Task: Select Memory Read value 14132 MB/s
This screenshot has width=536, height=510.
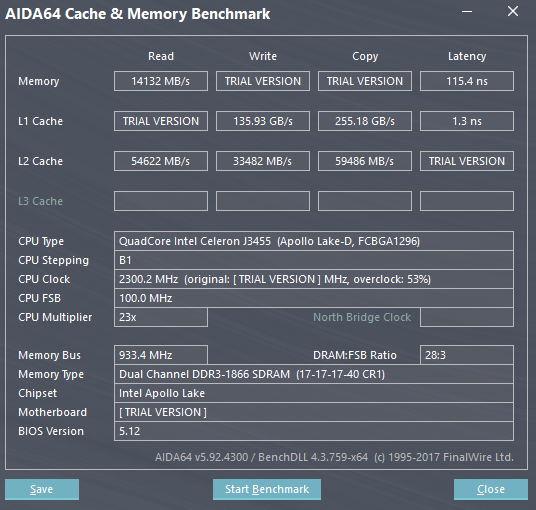Action: point(161,81)
